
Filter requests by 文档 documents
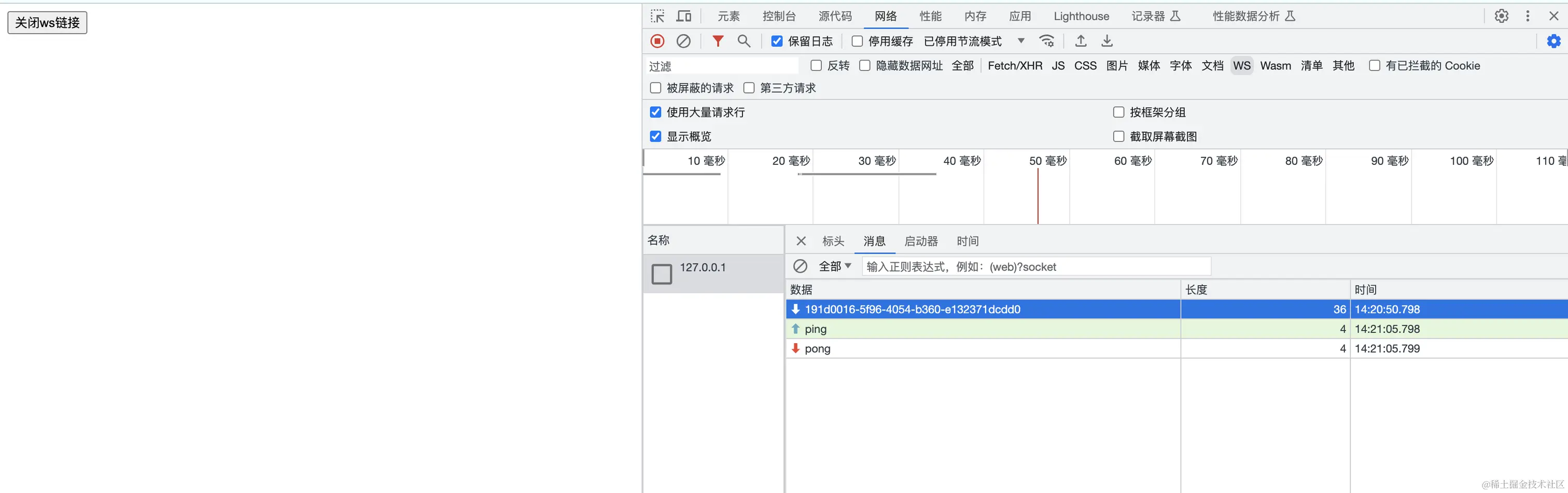(1212, 66)
